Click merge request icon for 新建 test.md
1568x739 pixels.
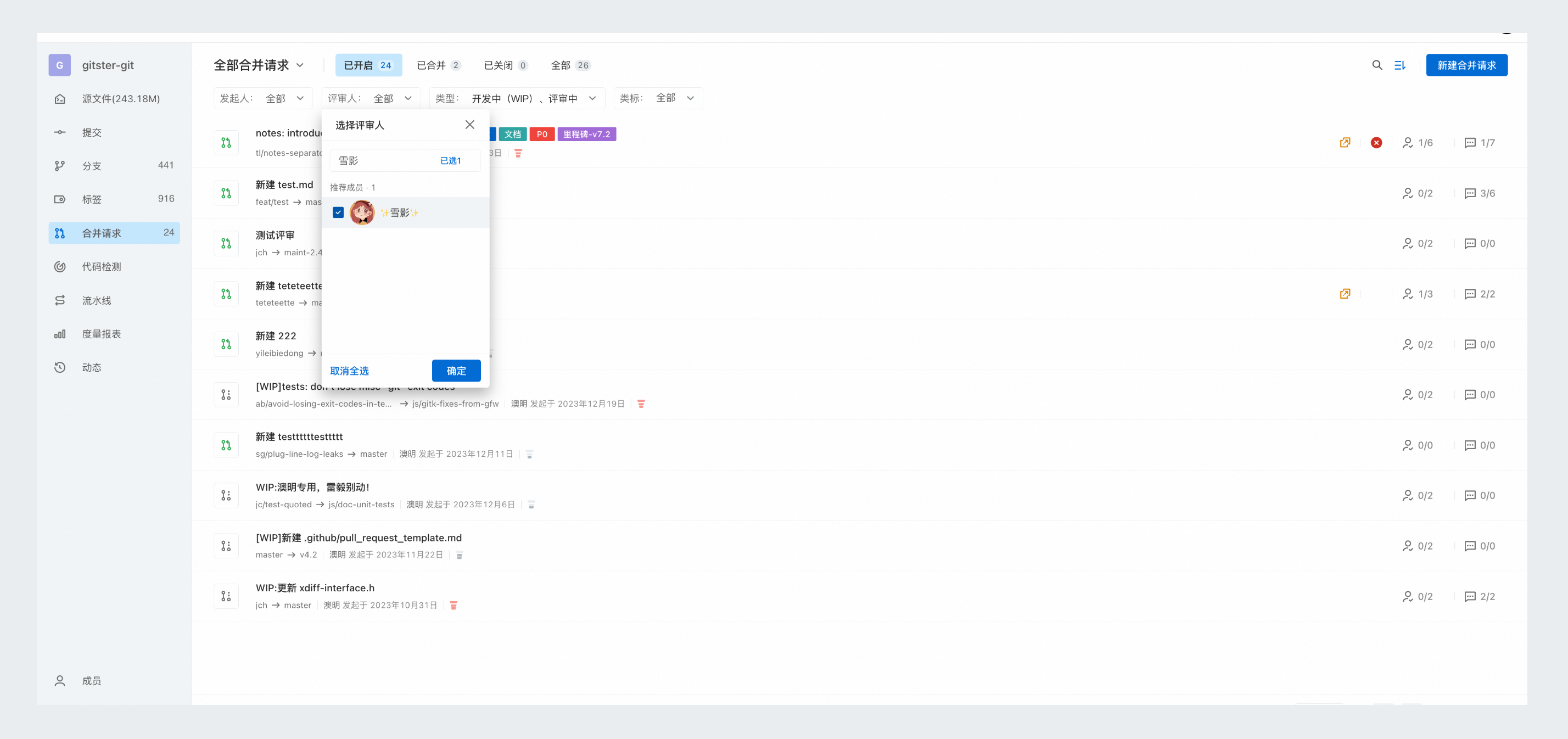tap(226, 193)
